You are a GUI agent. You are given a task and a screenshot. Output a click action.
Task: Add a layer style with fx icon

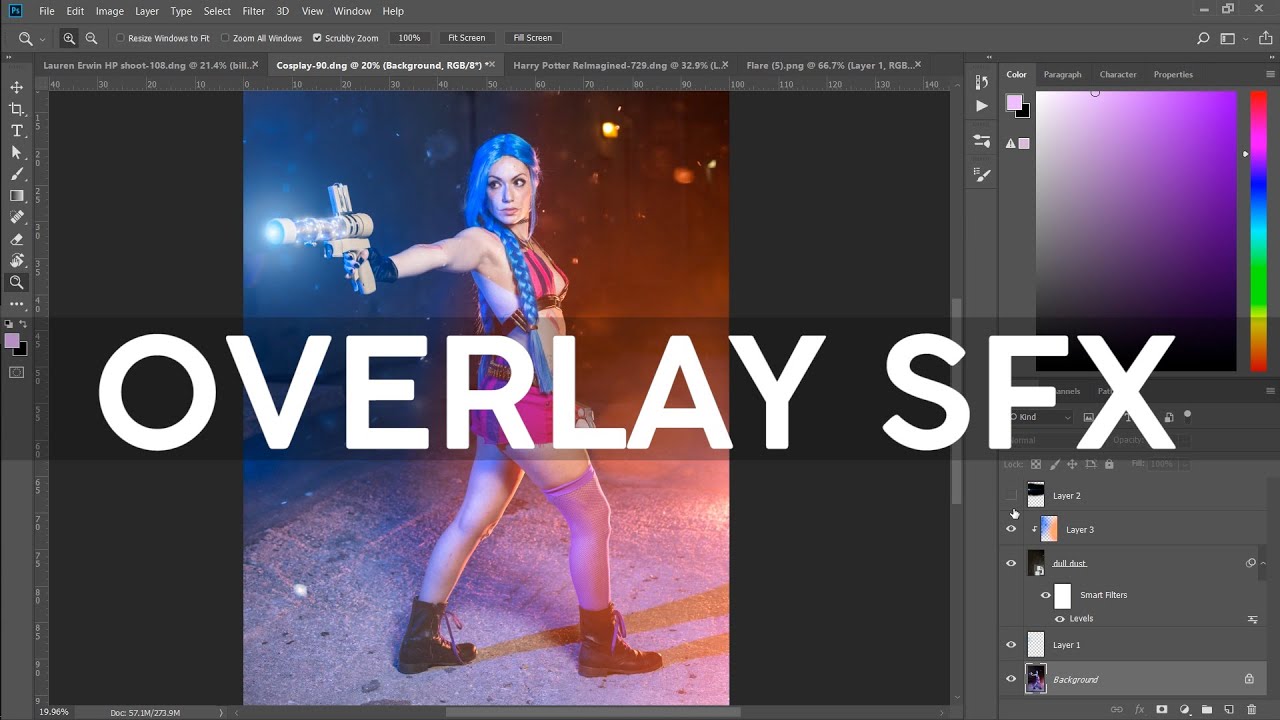click(1139, 709)
